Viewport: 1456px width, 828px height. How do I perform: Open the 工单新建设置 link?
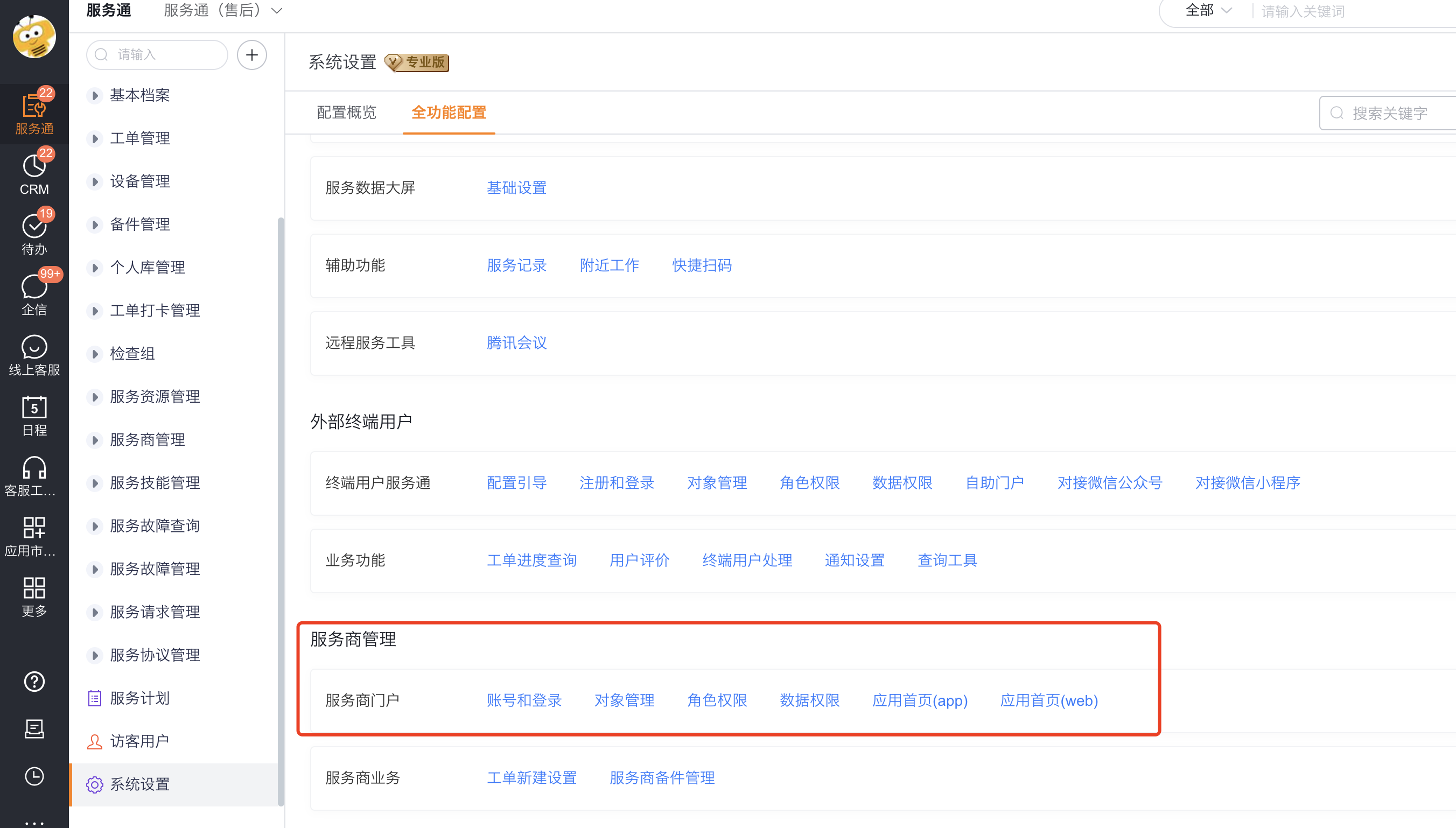[x=532, y=777]
